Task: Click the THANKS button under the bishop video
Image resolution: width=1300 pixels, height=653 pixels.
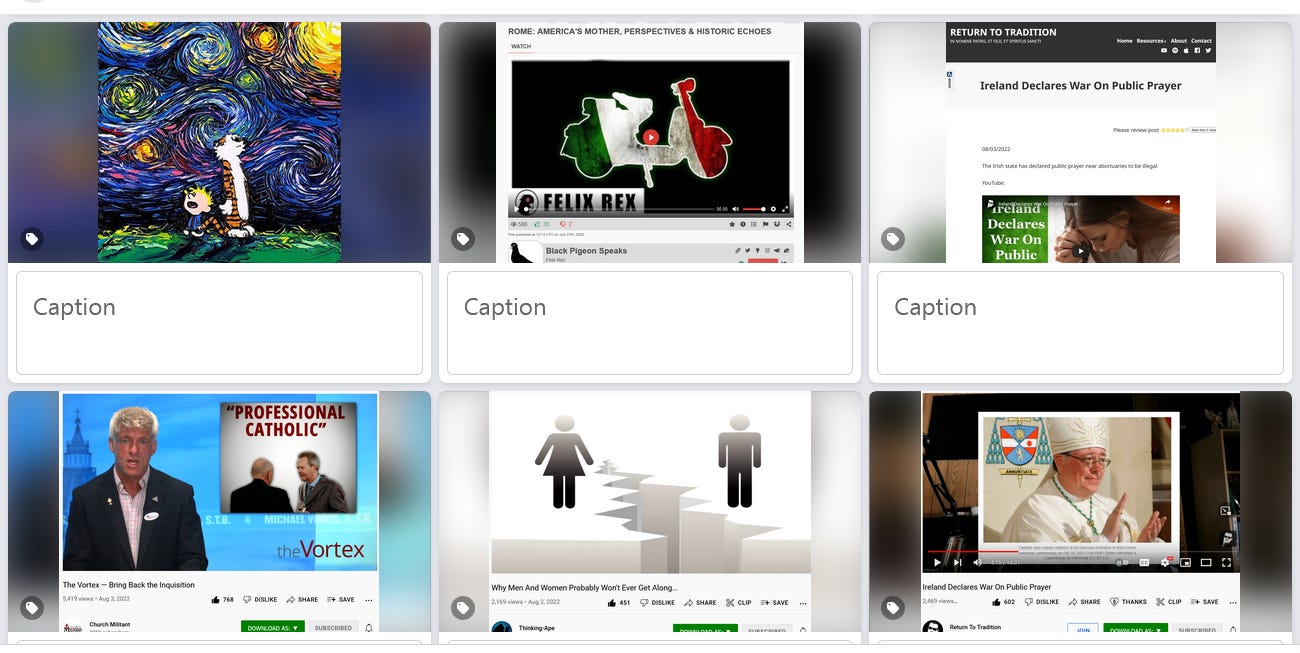Action: click(x=1128, y=602)
